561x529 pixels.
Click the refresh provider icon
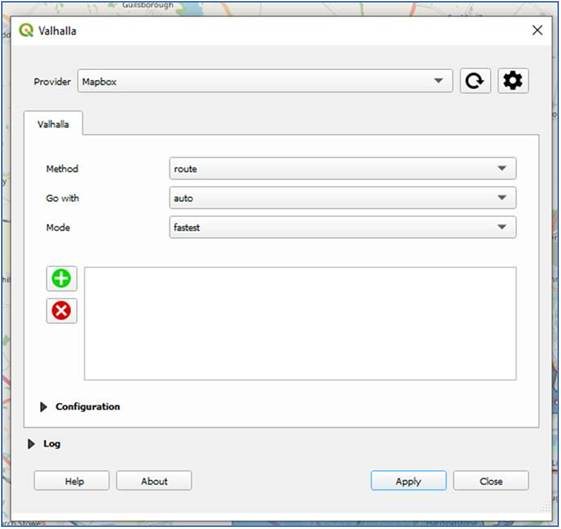(475, 81)
